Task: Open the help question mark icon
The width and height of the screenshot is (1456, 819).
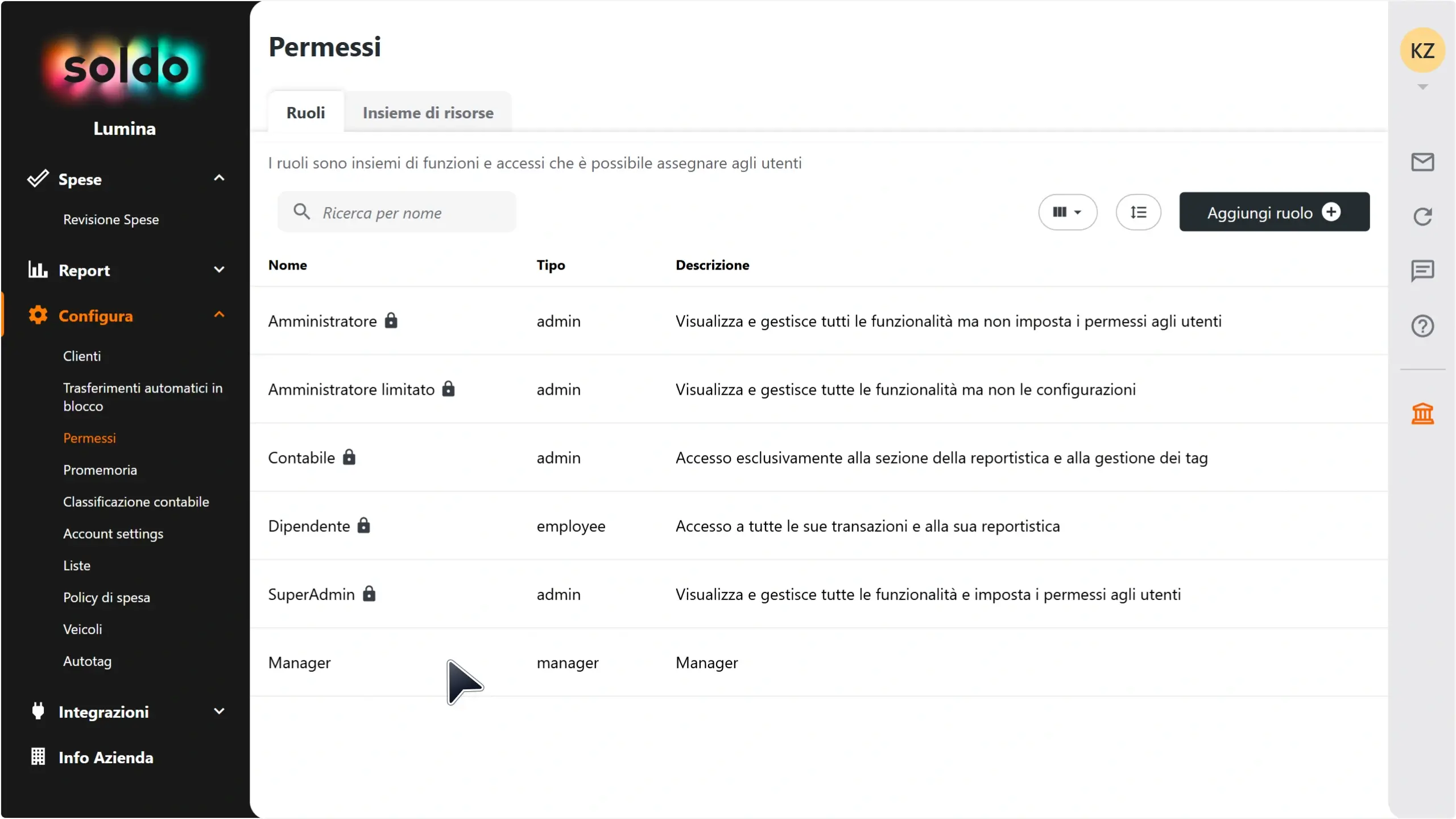Action: (1422, 326)
